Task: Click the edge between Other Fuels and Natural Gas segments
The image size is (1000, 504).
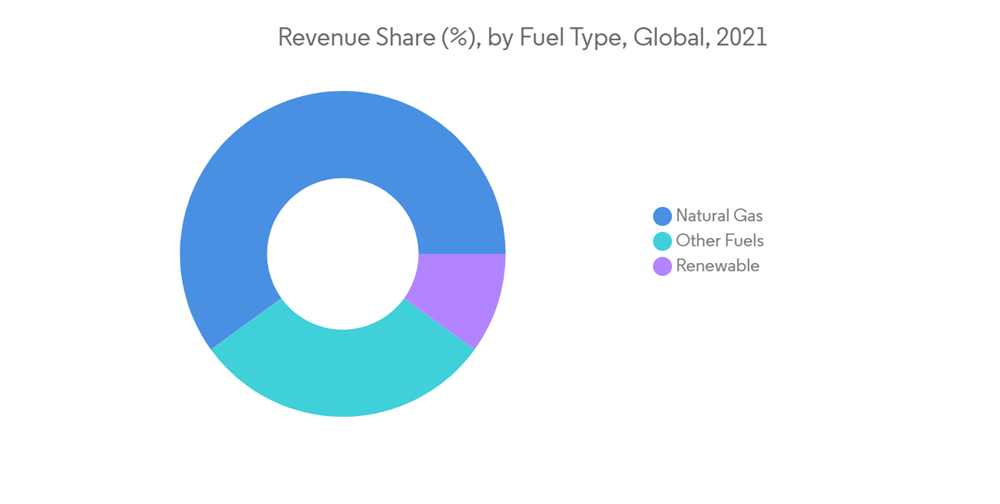Action: 246,323
